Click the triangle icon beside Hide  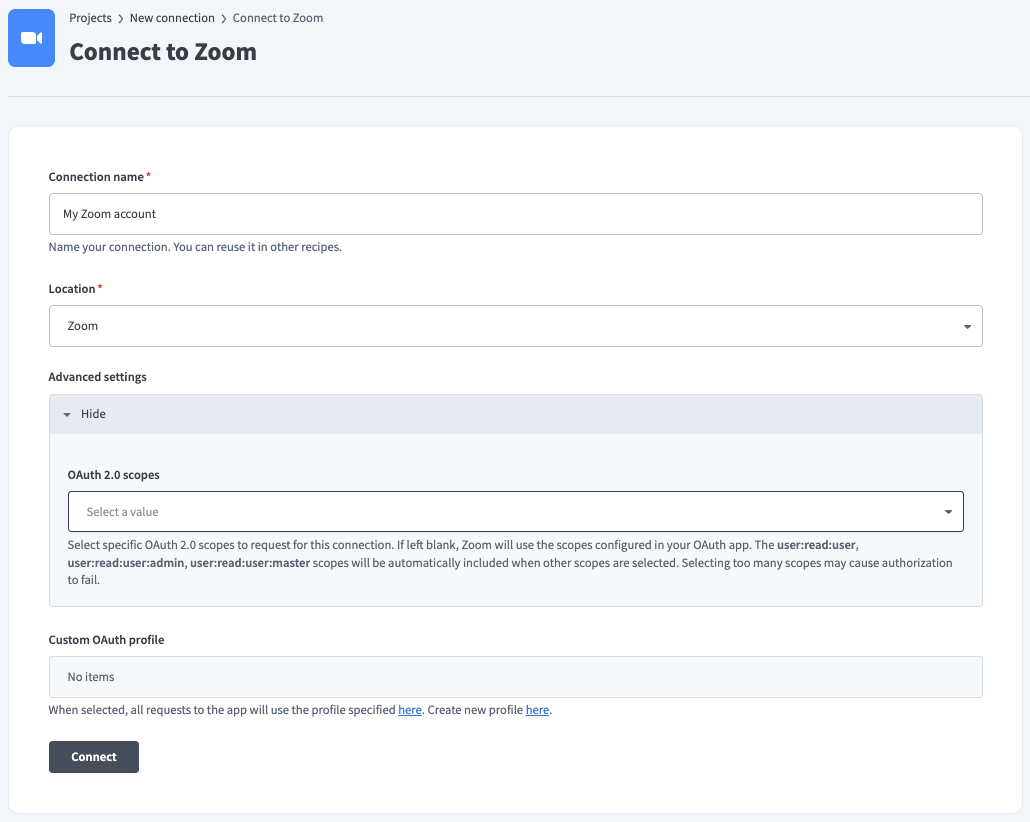pyautogui.click(x=67, y=415)
